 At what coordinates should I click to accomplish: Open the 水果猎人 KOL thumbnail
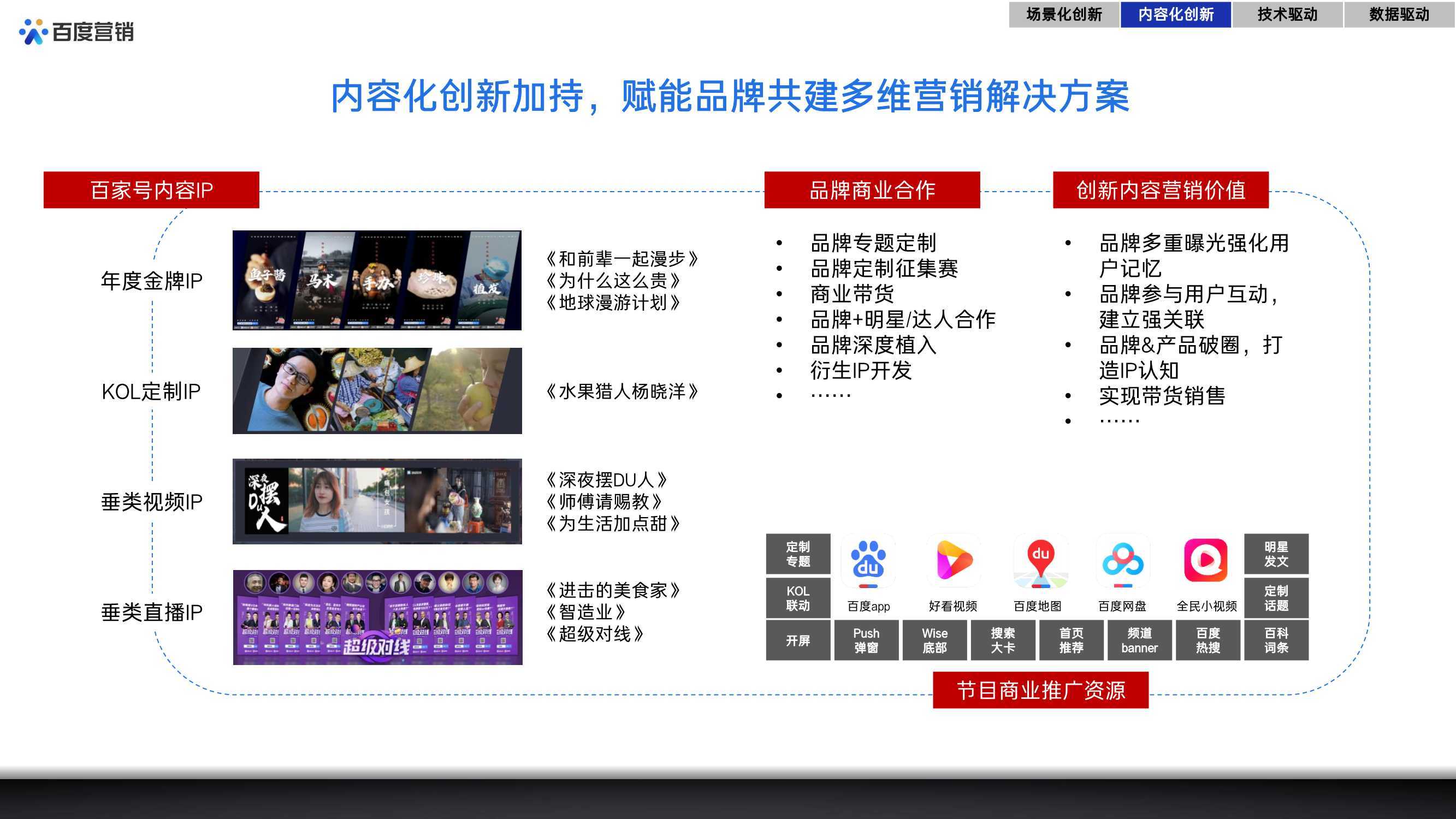[377, 390]
